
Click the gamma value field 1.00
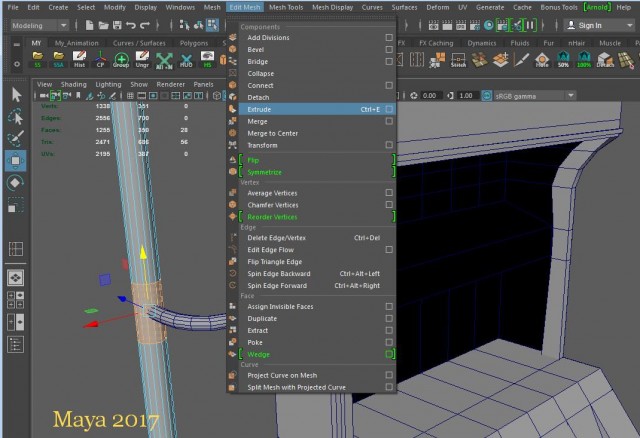tap(466, 96)
